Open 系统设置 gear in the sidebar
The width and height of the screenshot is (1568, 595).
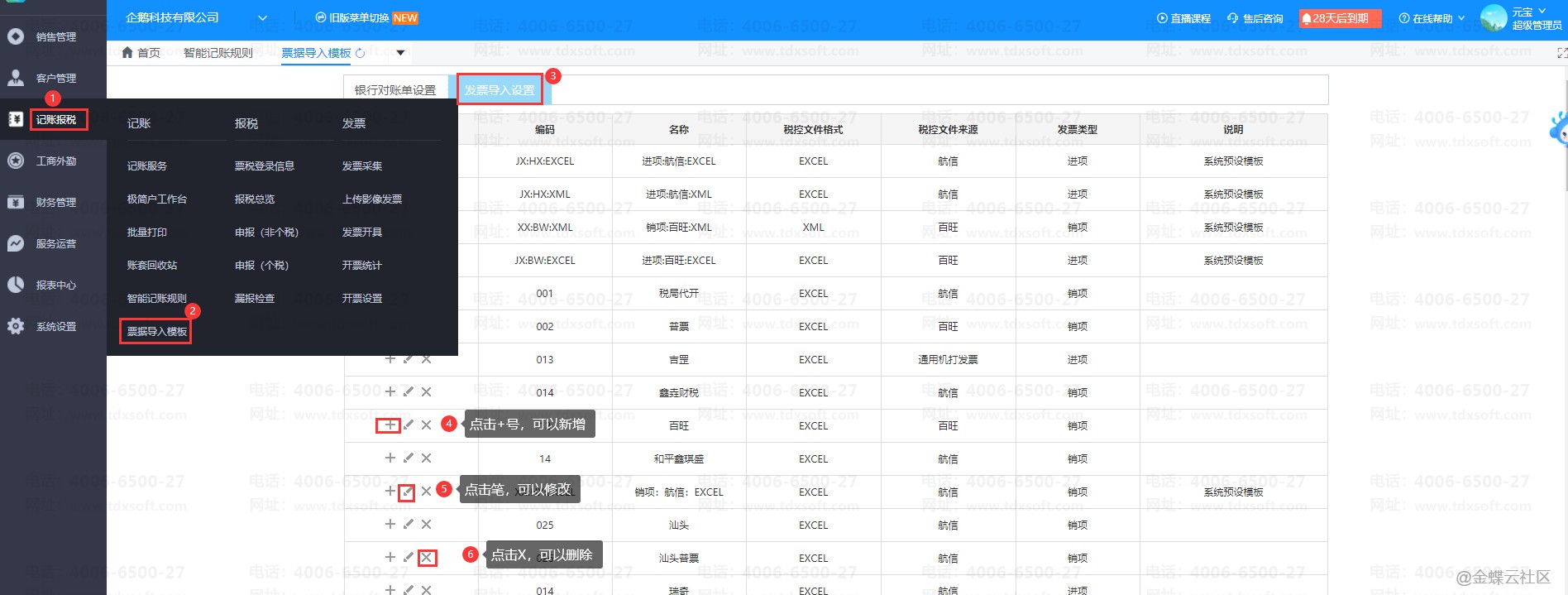[55, 326]
